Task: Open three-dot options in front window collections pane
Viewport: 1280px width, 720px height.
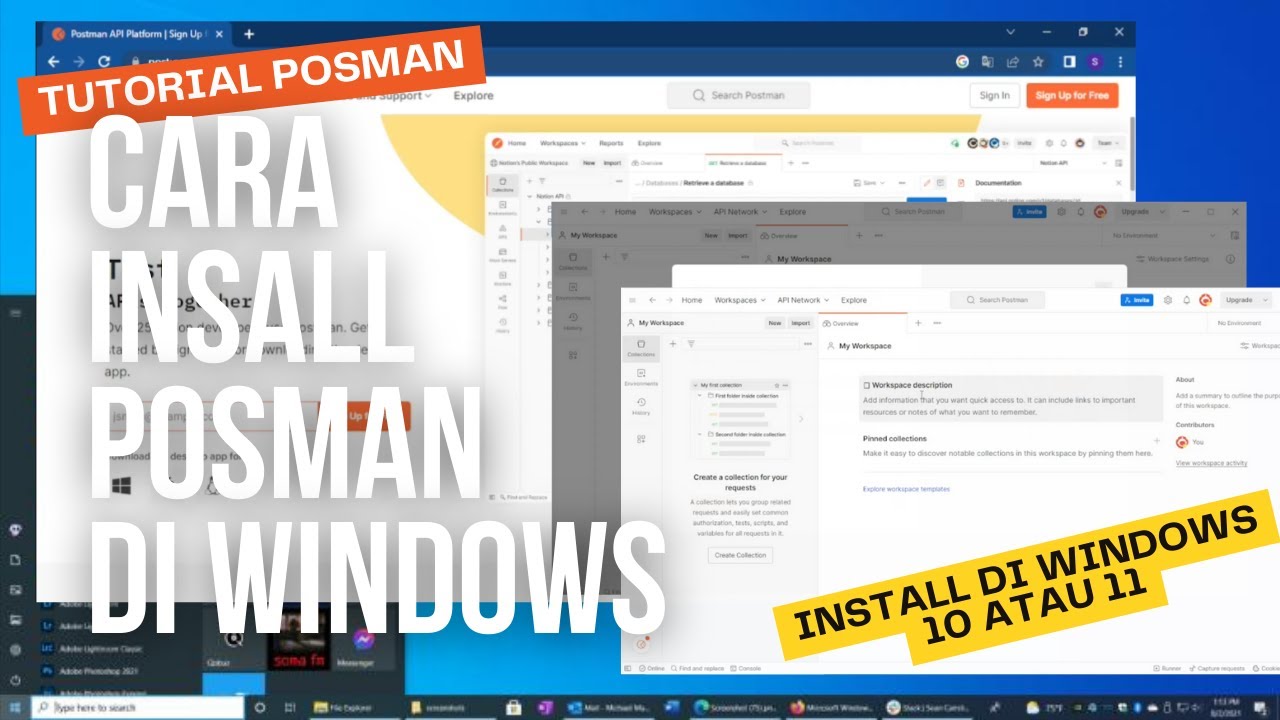Action: pos(808,344)
